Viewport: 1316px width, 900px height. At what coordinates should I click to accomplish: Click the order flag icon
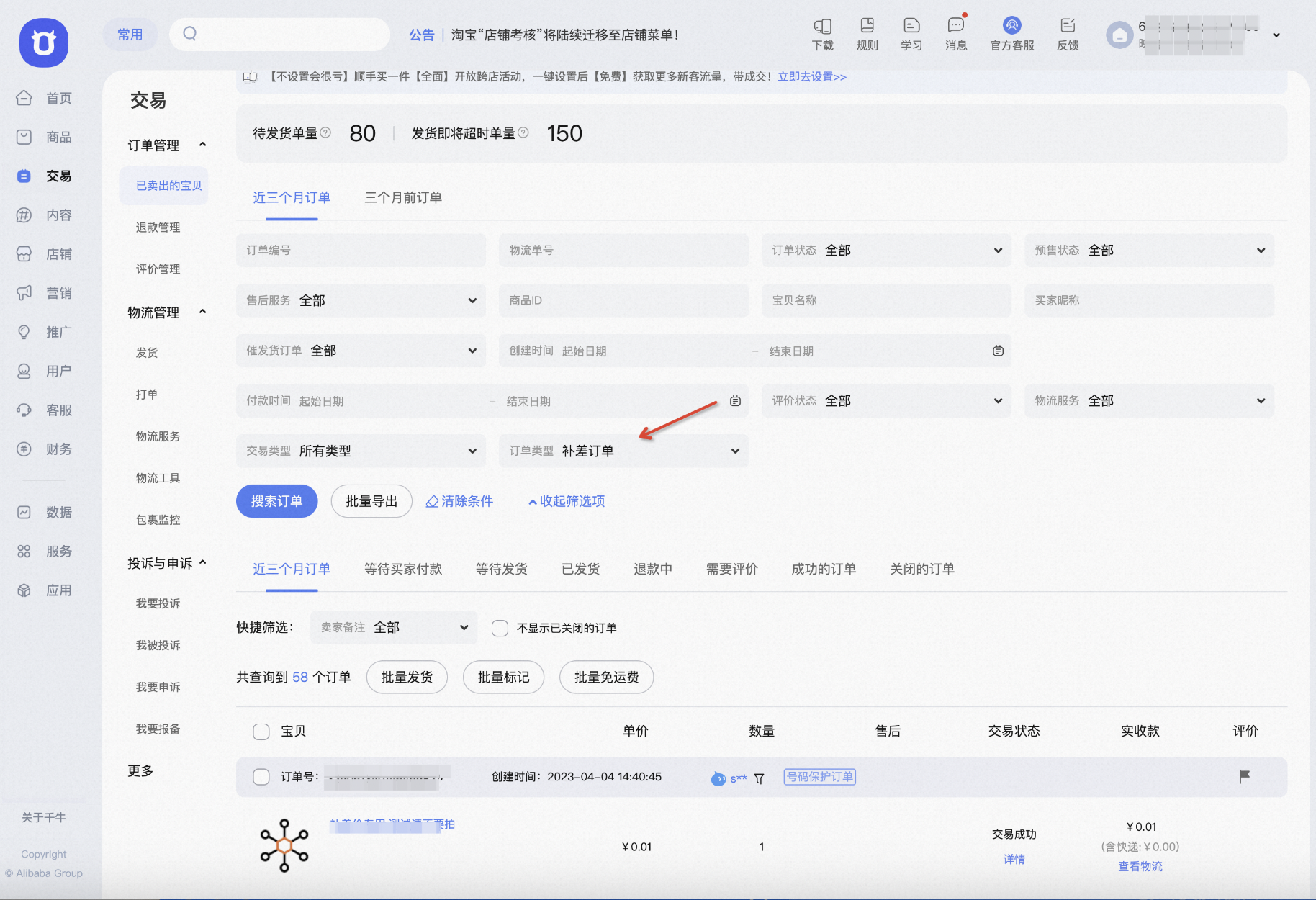[x=1245, y=776]
